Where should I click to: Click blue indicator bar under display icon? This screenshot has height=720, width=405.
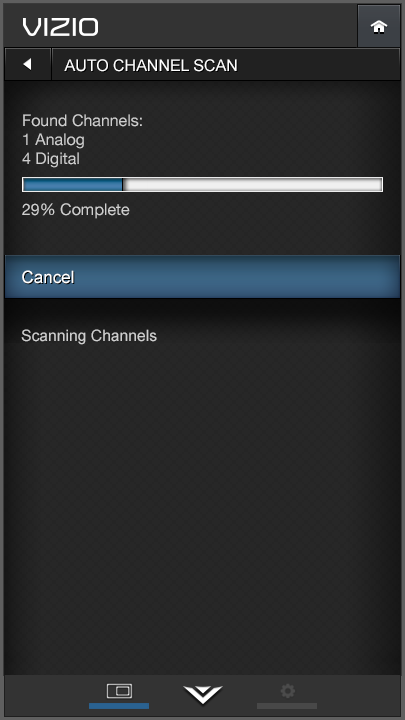click(x=119, y=706)
